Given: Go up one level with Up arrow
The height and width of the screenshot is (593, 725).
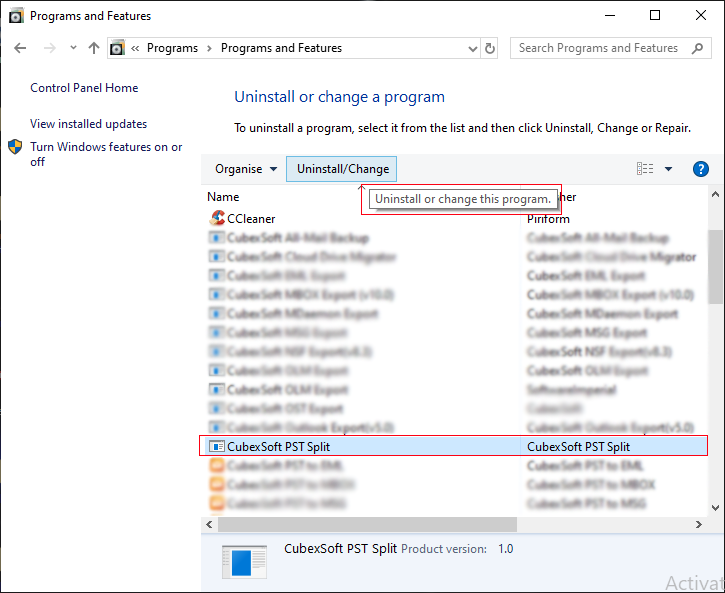Looking at the screenshot, I should (x=94, y=48).
